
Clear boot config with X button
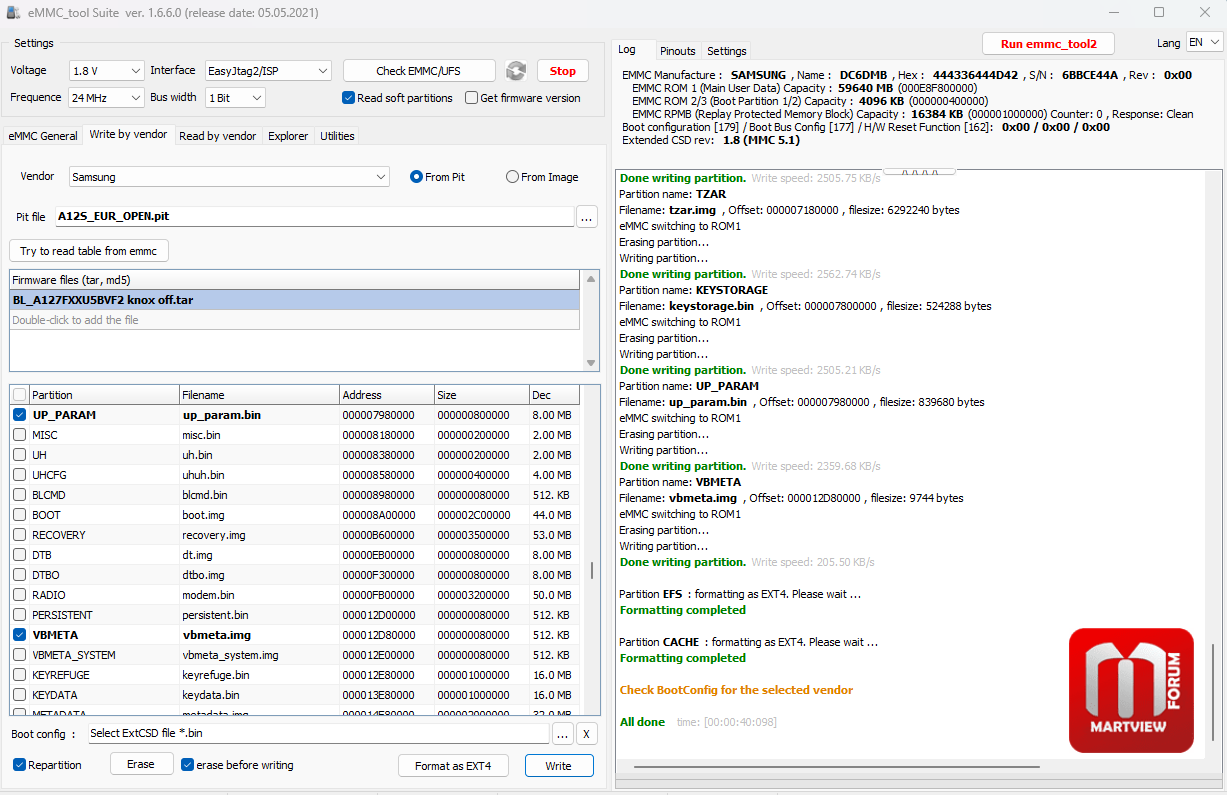(x=587, y=733)
